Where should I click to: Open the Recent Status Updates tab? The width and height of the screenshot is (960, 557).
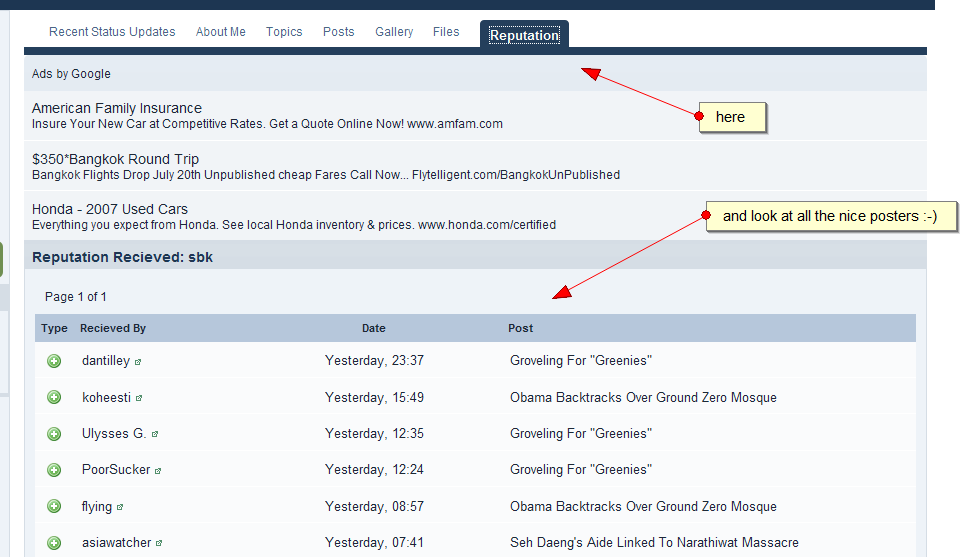click(112, 32)
